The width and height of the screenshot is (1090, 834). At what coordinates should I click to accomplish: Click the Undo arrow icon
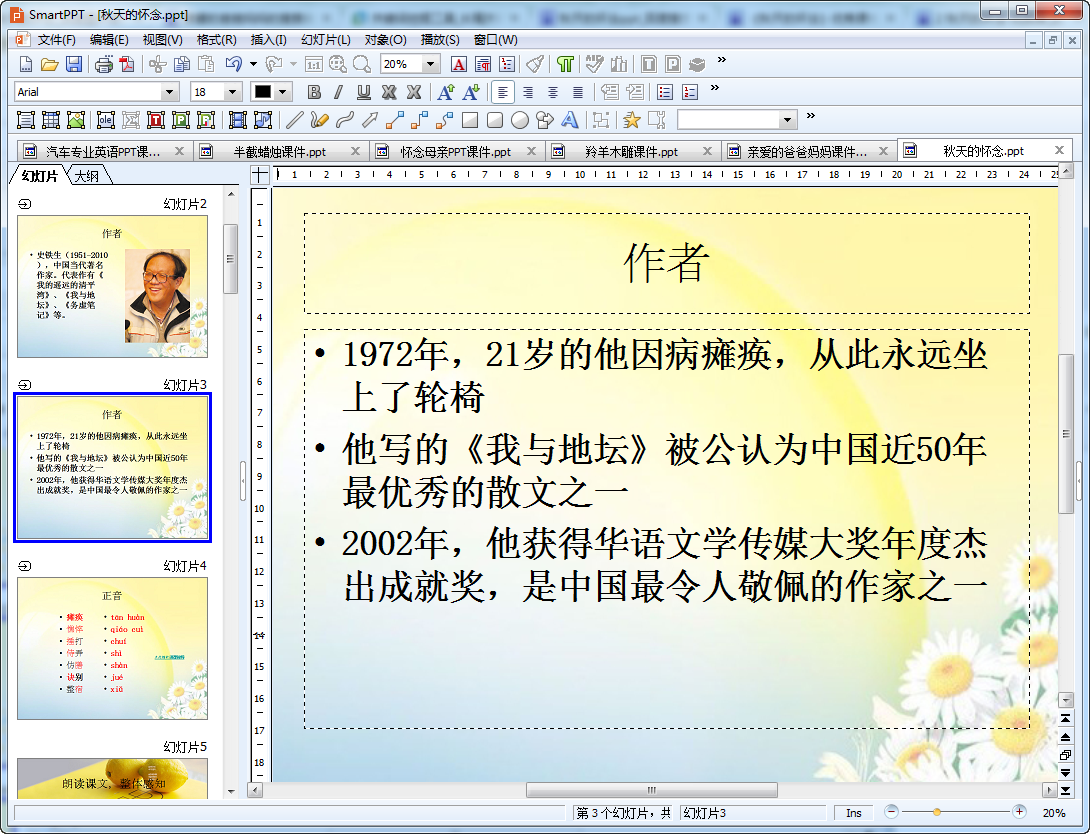[234, 65]
